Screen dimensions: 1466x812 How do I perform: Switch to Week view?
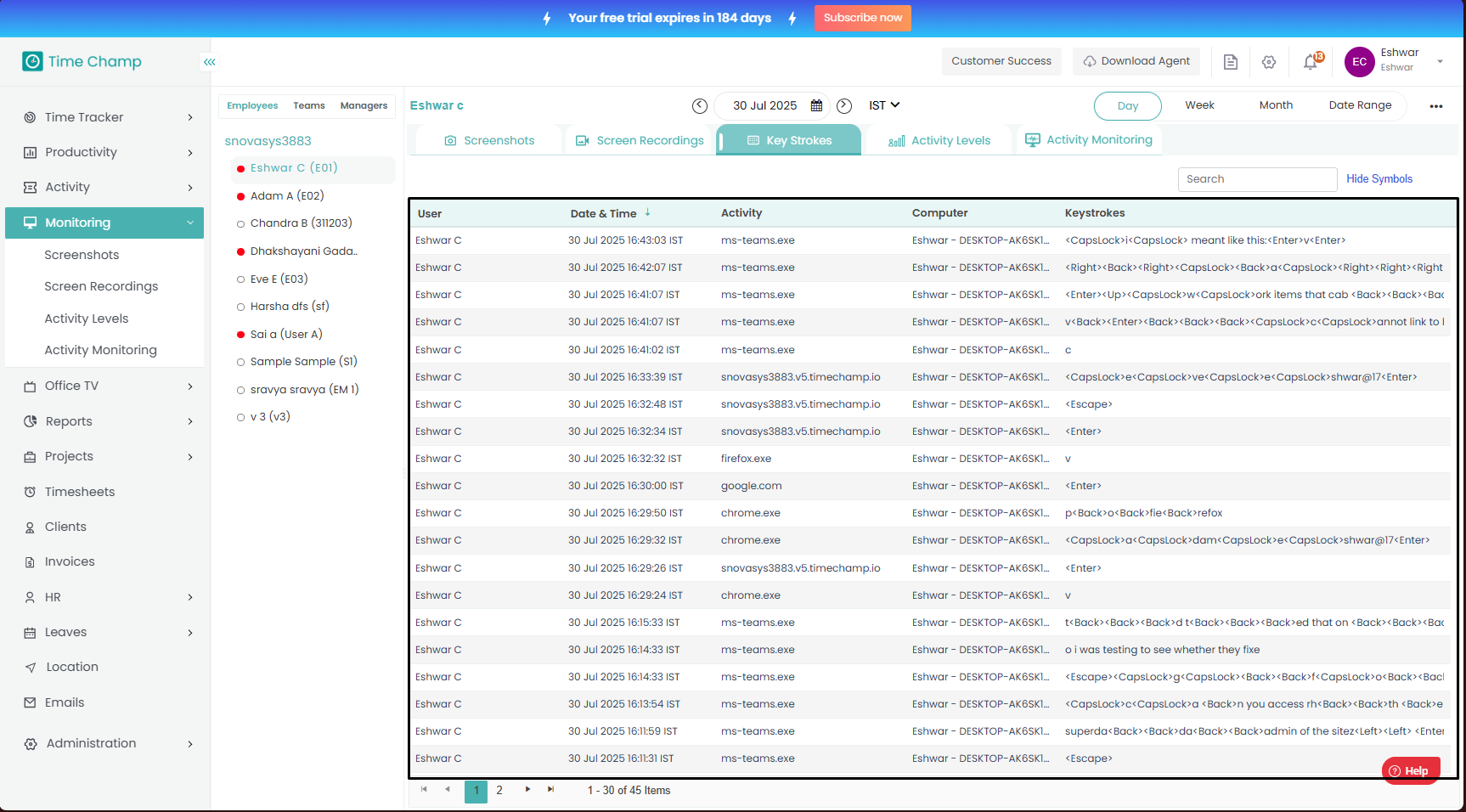click(x=1199, y=105)
